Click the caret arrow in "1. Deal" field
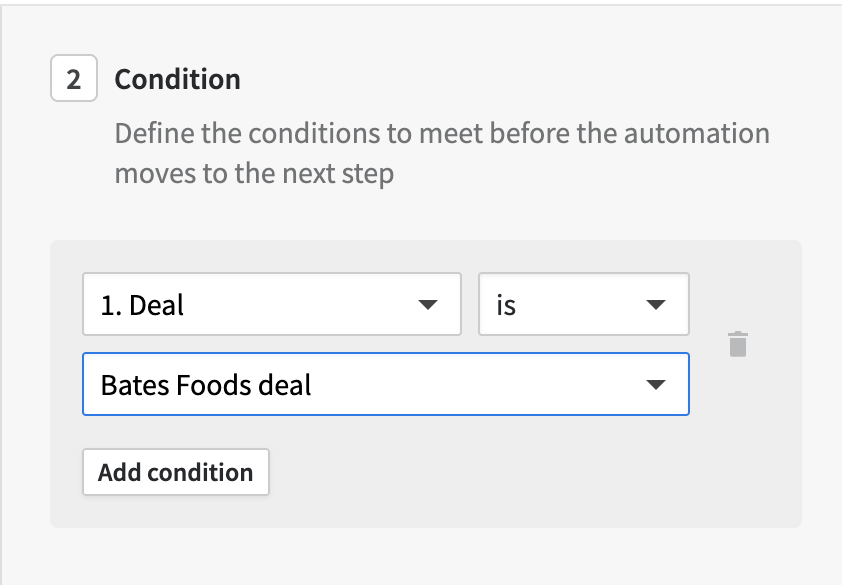Viewport: 842px width, 585px height. coord(428,305)
